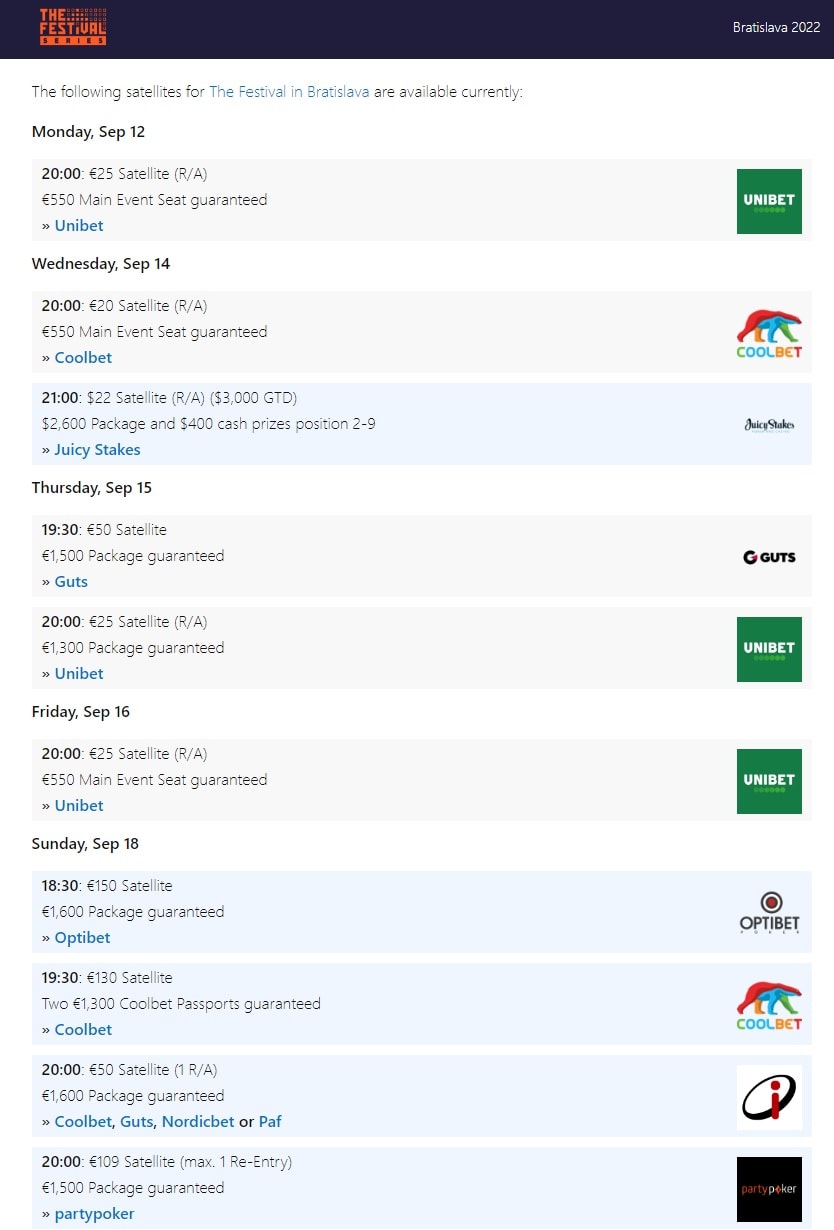
Task: Open the Paf link
Action: pyautogui.click(x=270, y=1122)
